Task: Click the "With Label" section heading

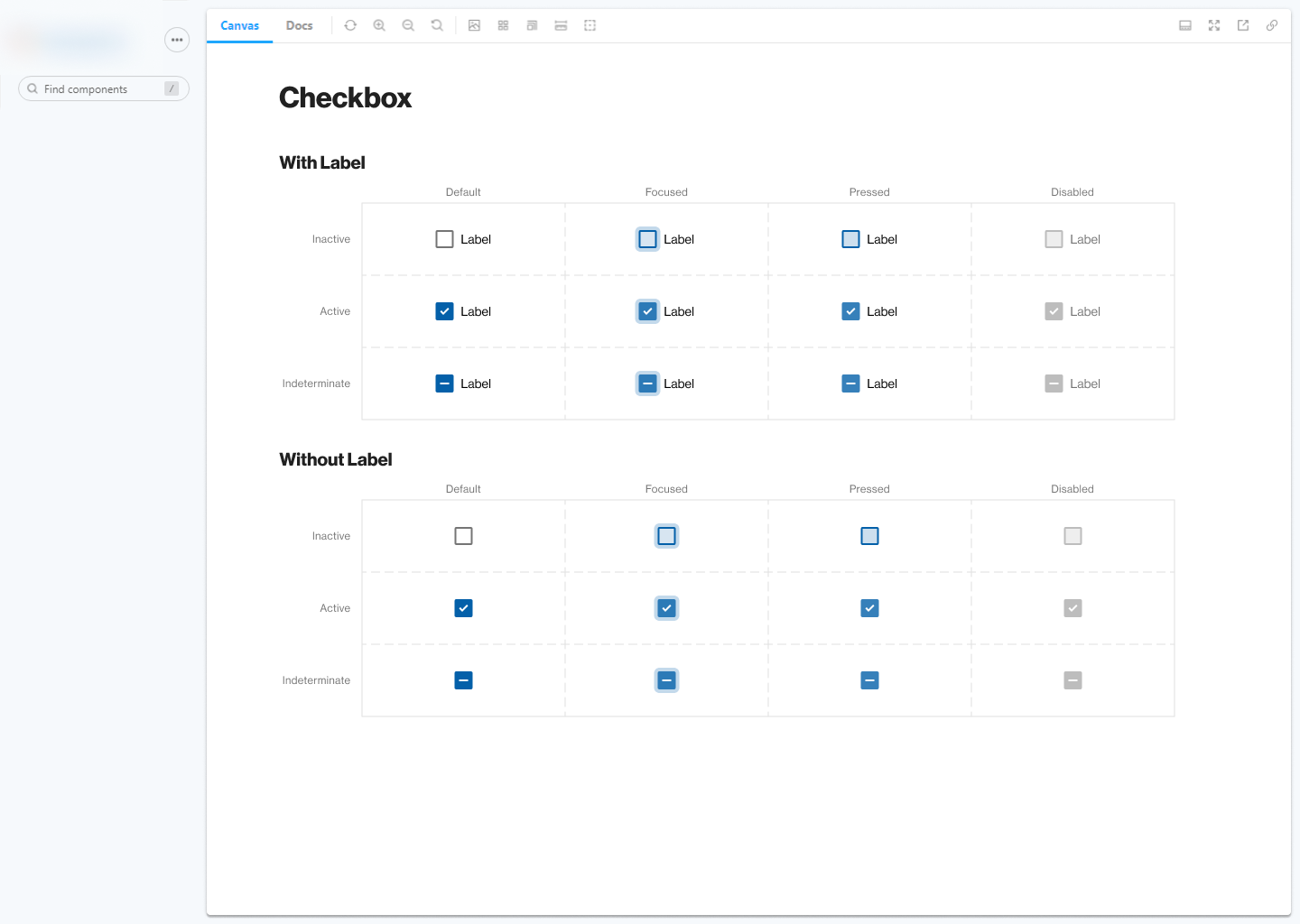Action: tap(322, 162)
